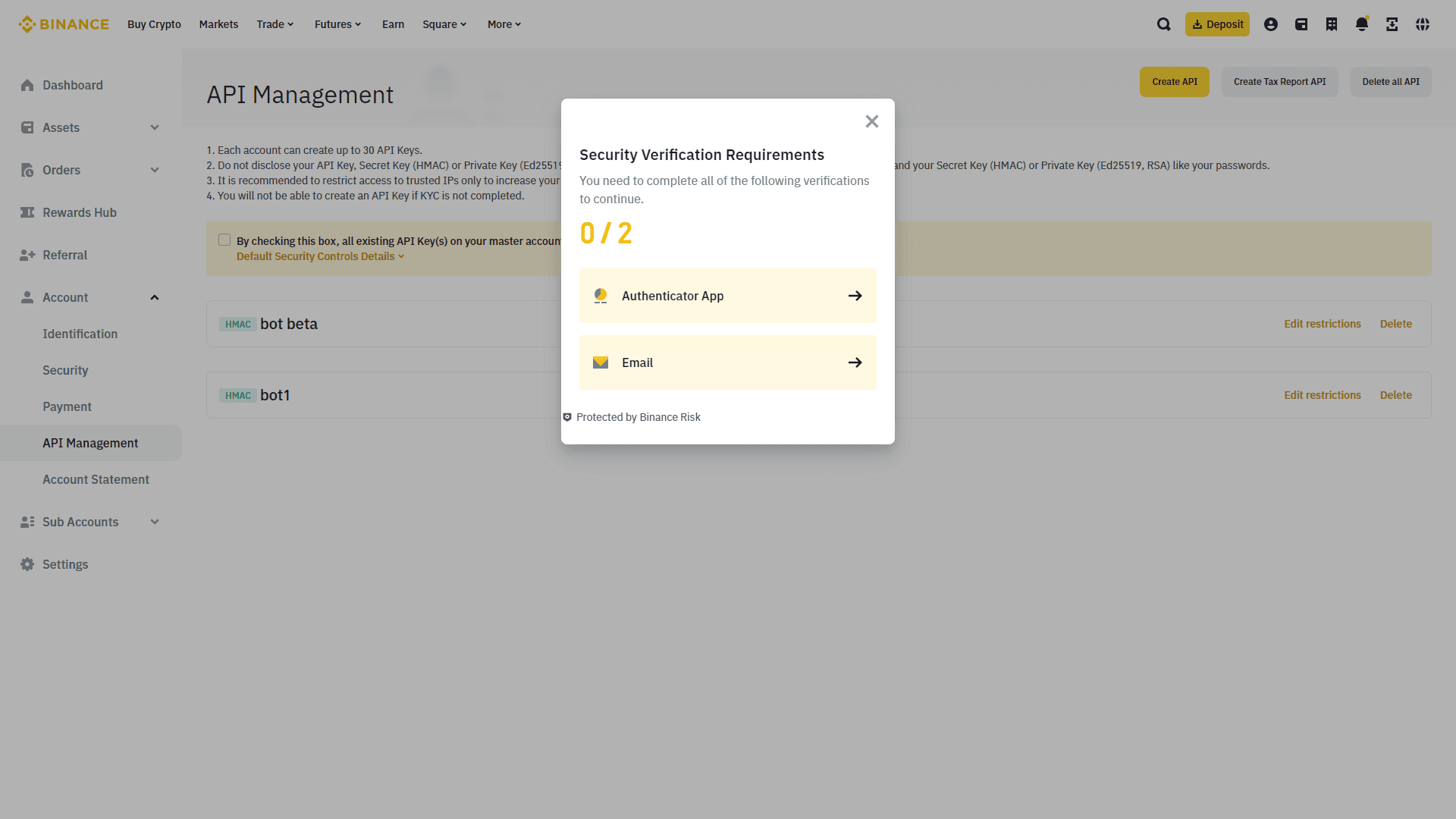1456x819 pixels.
Task: Click arrow next to Email
Action: [855, 362]
